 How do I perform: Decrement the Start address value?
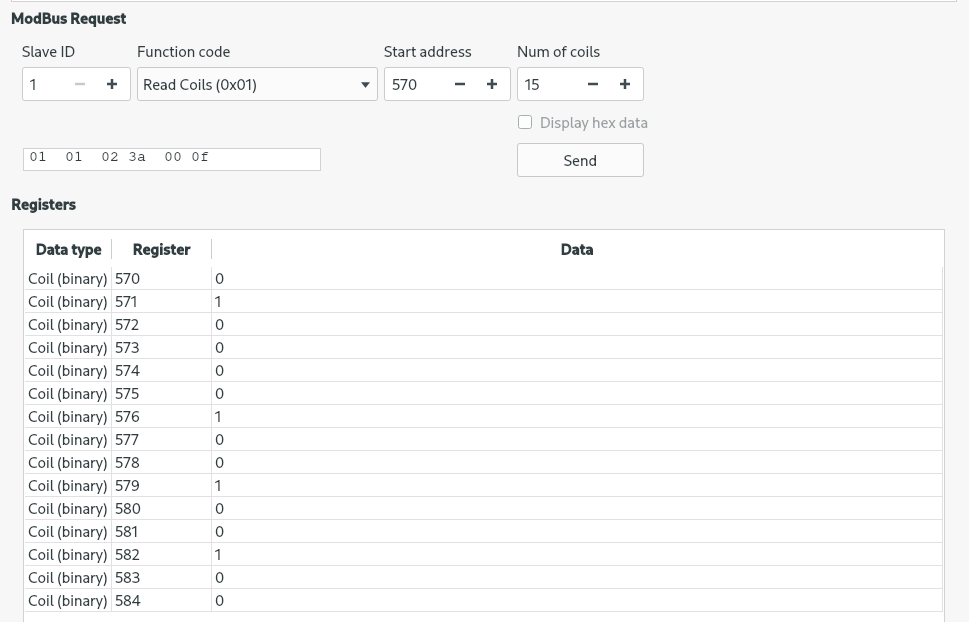tap(460, 85)
